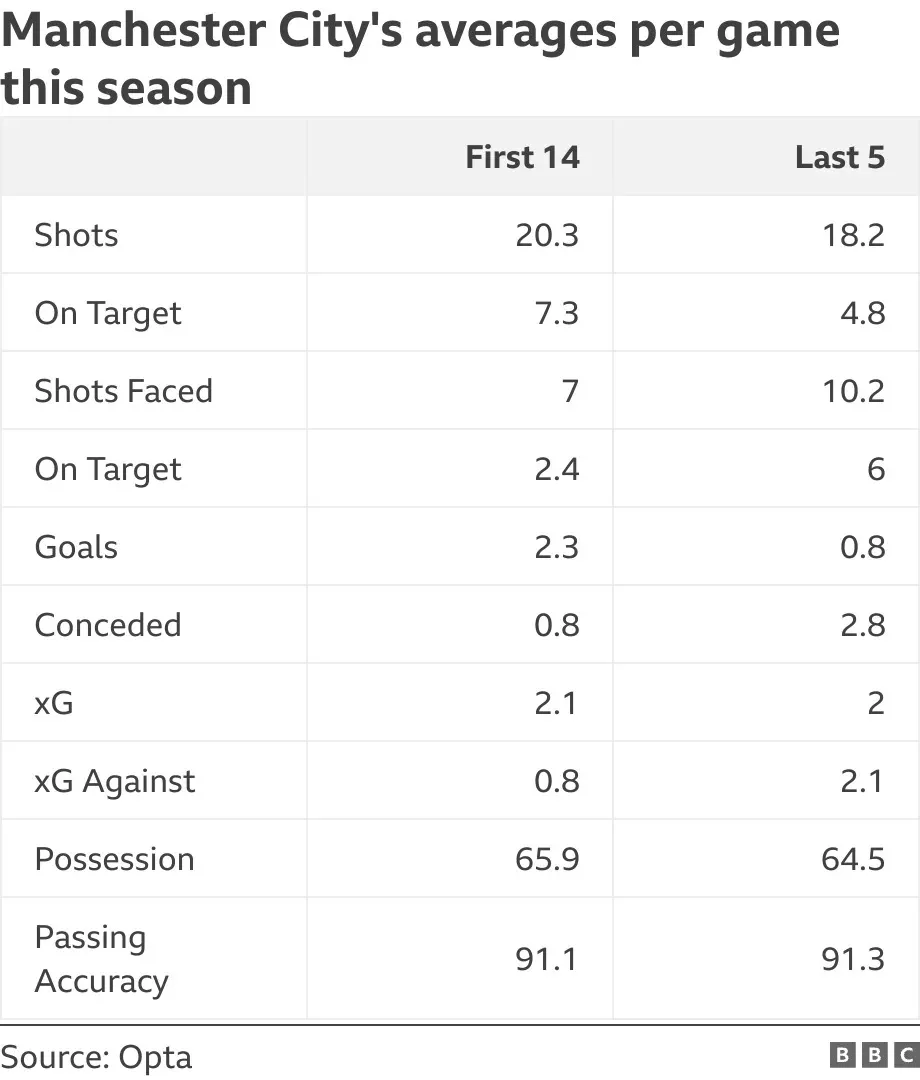
Task: Click the Shots Faced row label
Action: point(124,391)
